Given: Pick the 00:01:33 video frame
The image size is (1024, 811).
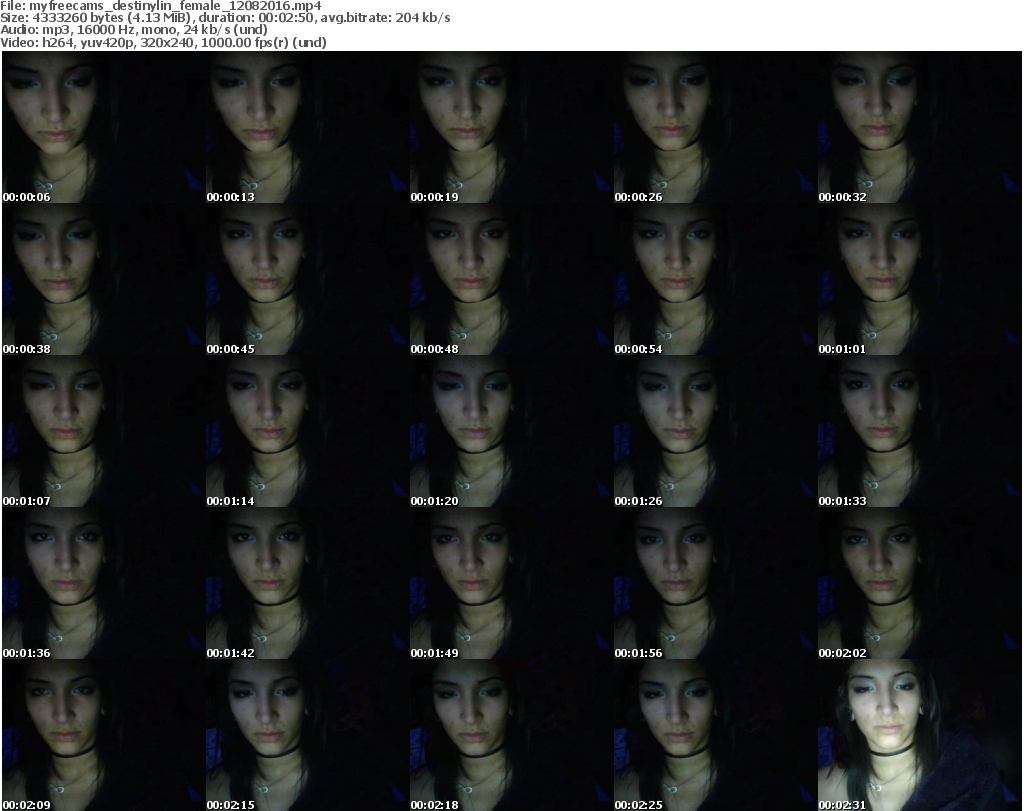Looking at the screenshot, I should [x=920, y=432].
